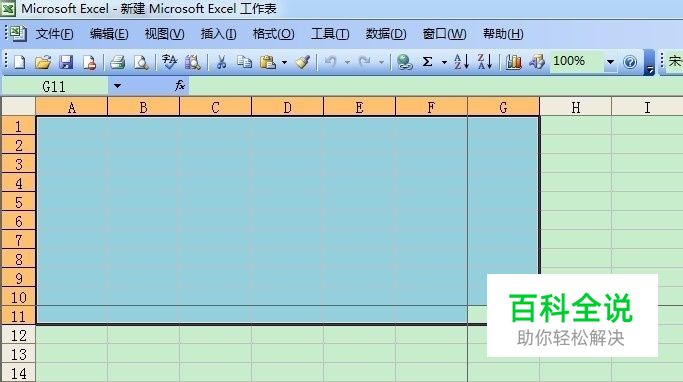
Task: Expand the toolbar options chevron
Action: [x=649, y=62]
